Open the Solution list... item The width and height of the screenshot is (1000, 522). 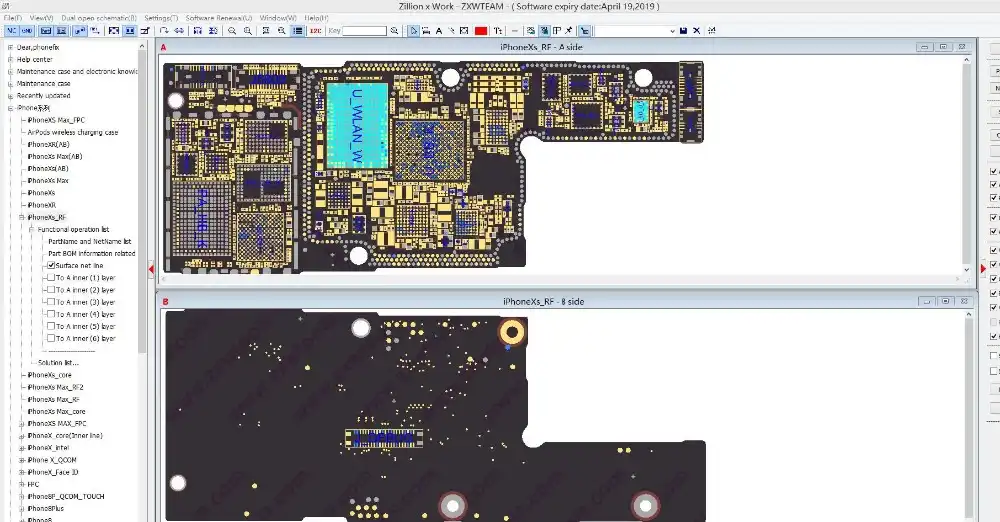click(58, 362)
